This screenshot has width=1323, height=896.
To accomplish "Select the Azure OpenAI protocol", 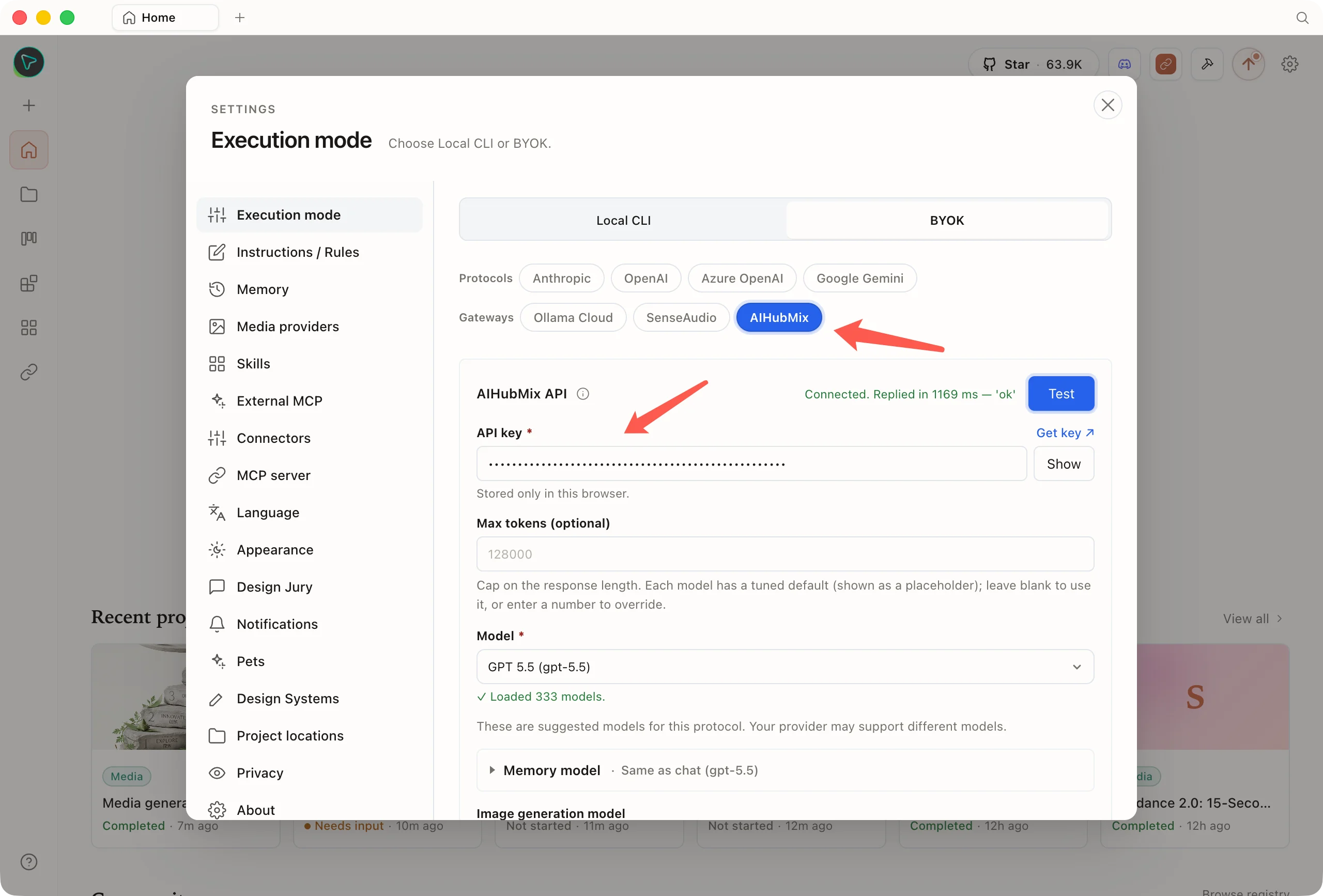I will [742, 279].
